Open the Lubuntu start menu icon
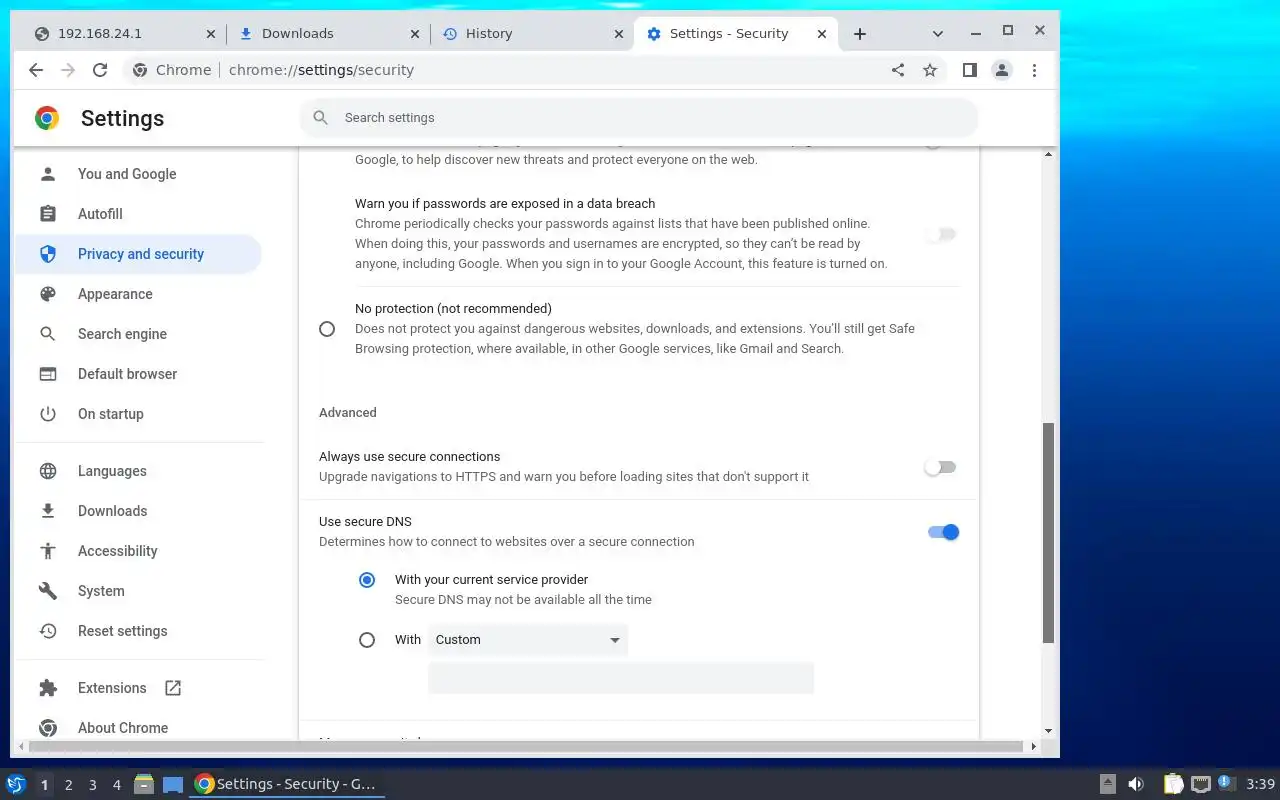 point(16,784)
